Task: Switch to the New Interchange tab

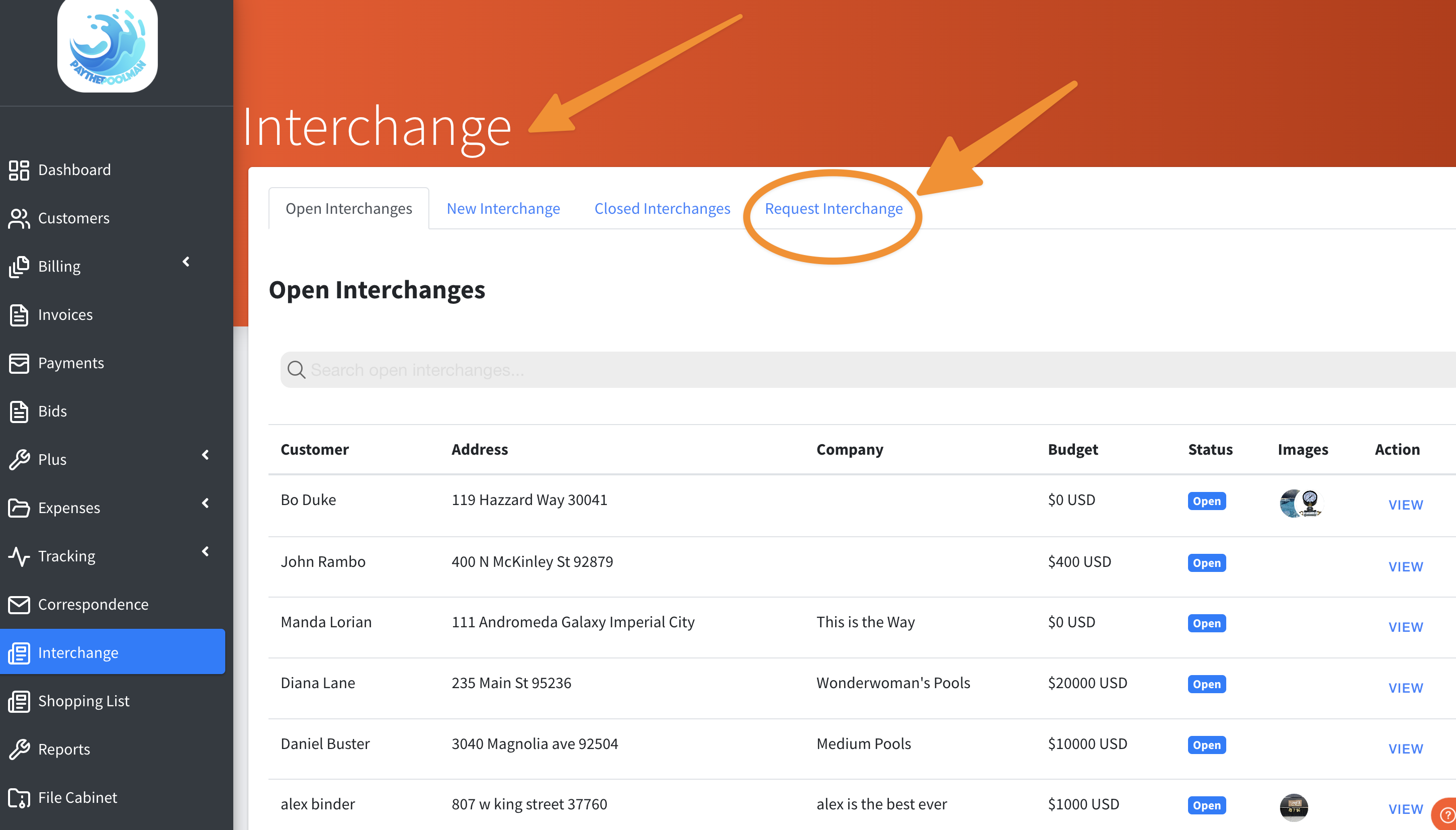Action: (x=503, y=209)
